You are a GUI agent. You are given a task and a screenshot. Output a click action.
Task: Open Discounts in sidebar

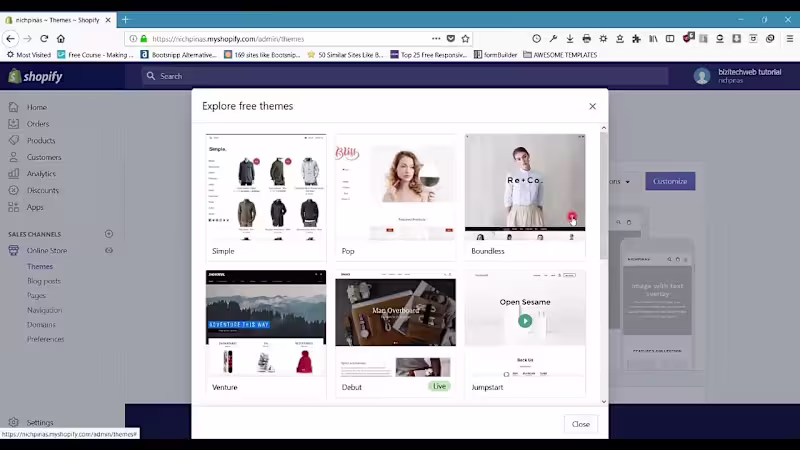[43, 190]
